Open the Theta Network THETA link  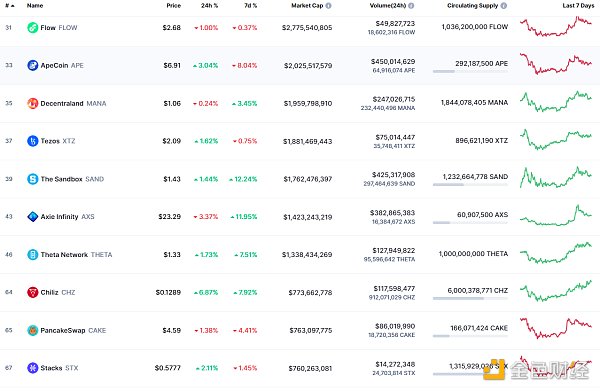click(x=76, y=255)
